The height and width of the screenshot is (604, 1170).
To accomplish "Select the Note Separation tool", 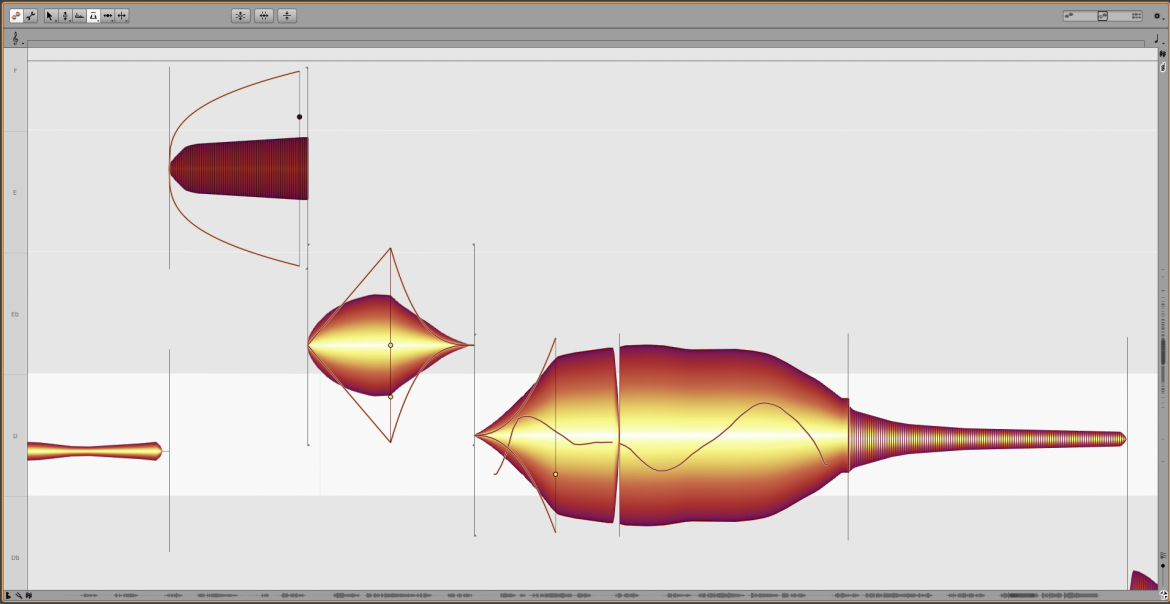I will [x=122, y=15].
